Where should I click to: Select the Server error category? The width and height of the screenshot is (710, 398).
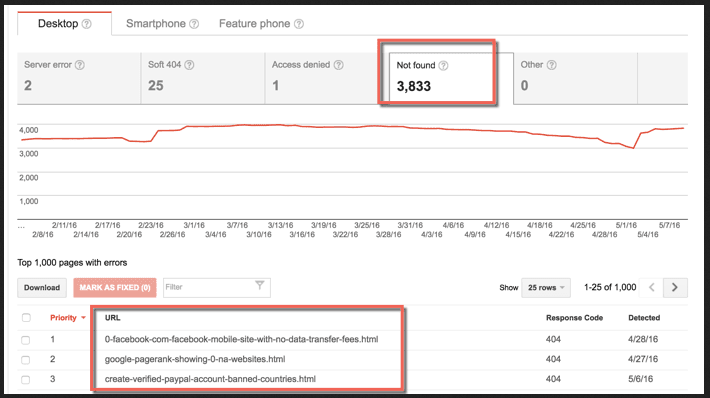pyautogui.click(x=79, y=78)
